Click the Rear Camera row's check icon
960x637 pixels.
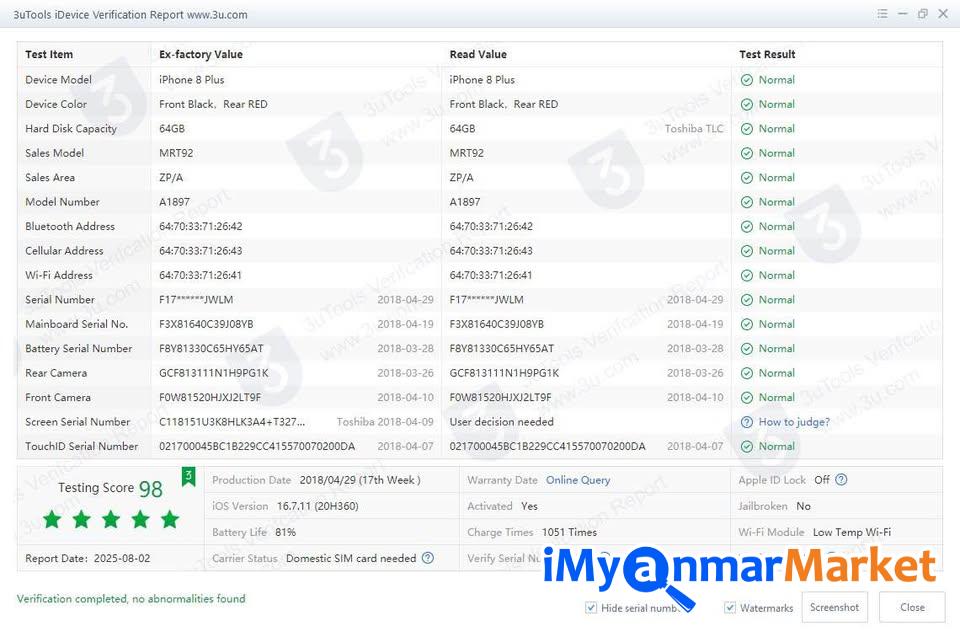coord(746,374)
